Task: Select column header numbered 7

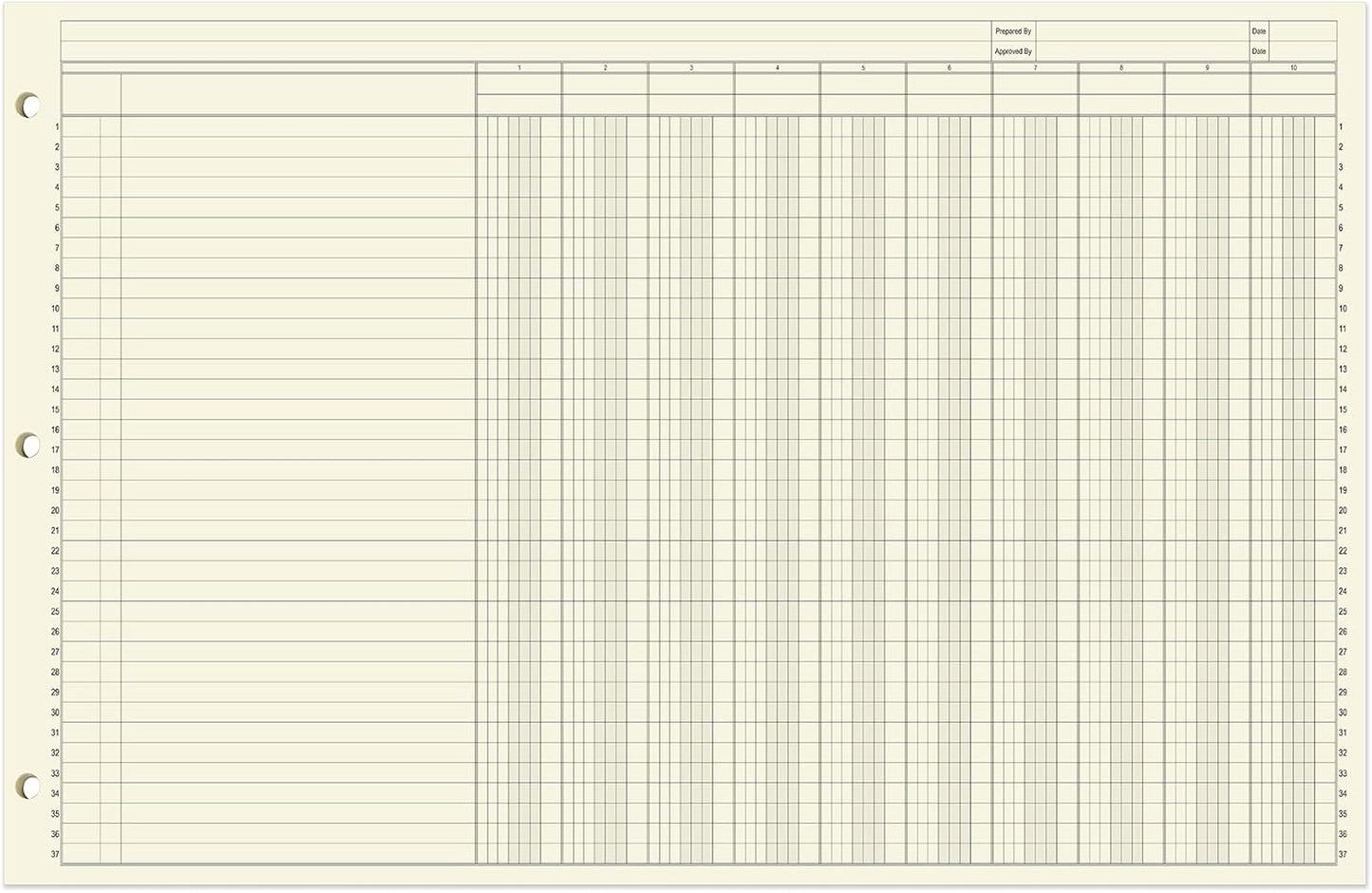Action: [1035, 67]
